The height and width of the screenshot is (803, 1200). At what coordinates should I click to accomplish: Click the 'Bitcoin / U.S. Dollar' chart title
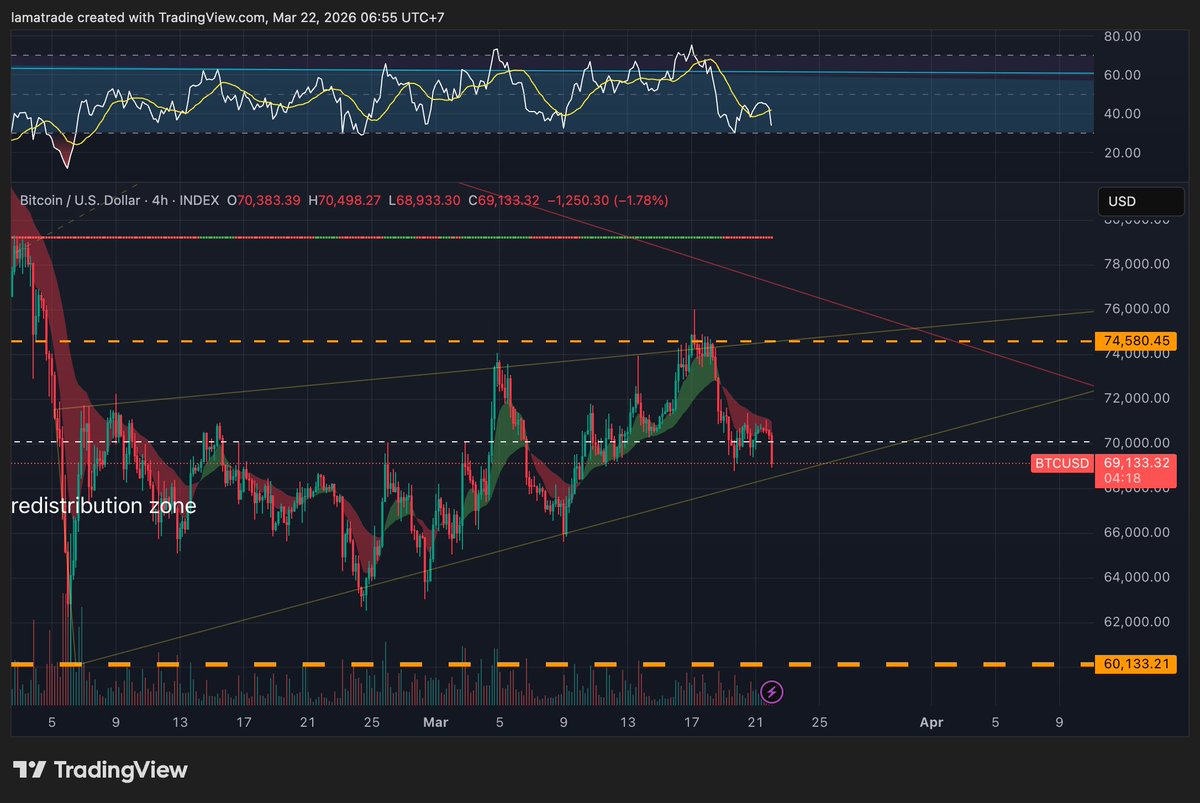tap(79, 201)
